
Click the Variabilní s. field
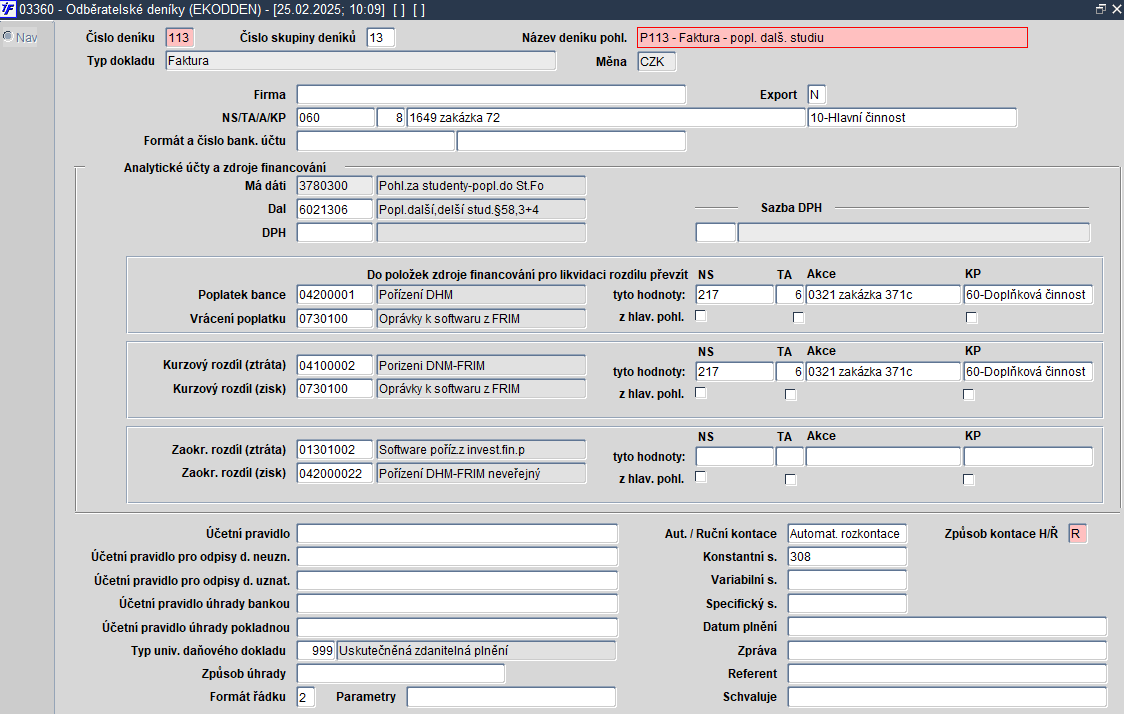[847, 580]
